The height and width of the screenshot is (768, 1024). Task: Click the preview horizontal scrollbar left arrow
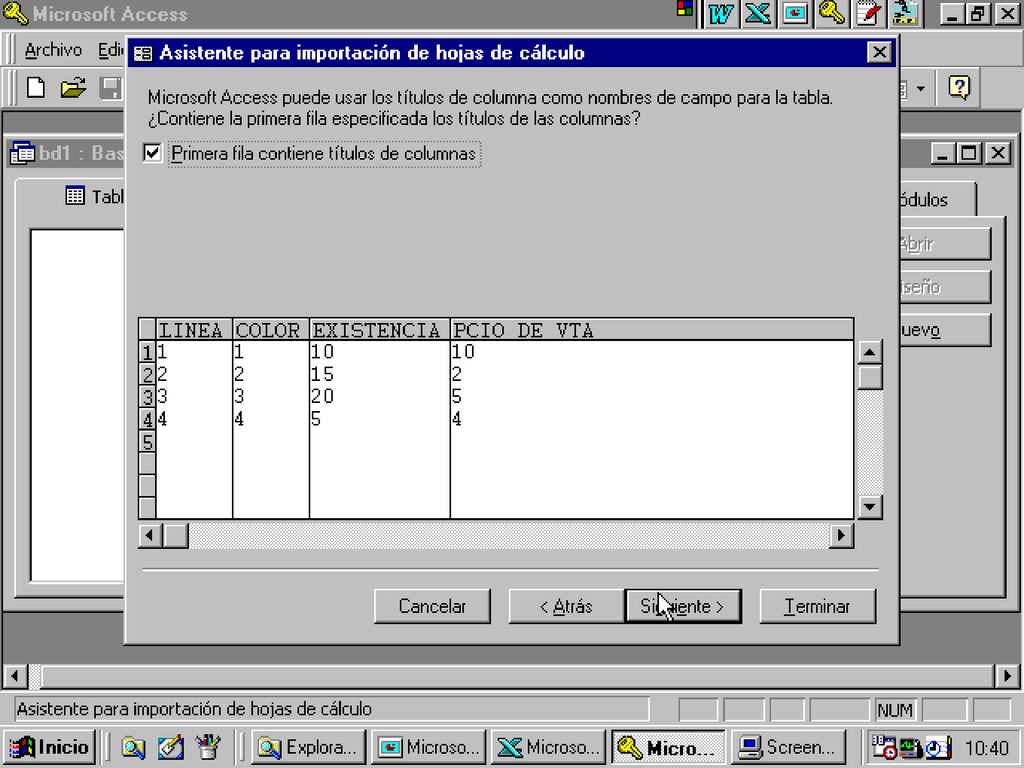[x=150, y=536]
